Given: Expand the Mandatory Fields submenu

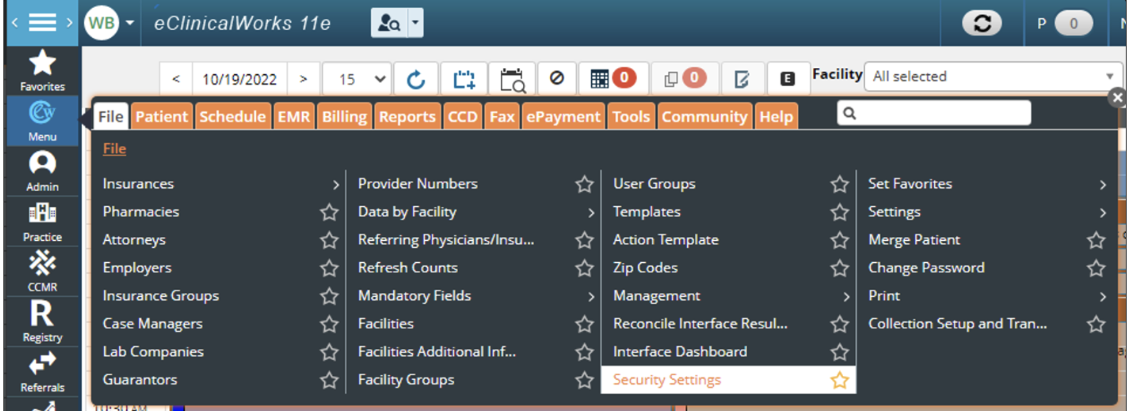Looking at the screenshot, I should pos(591,297).
